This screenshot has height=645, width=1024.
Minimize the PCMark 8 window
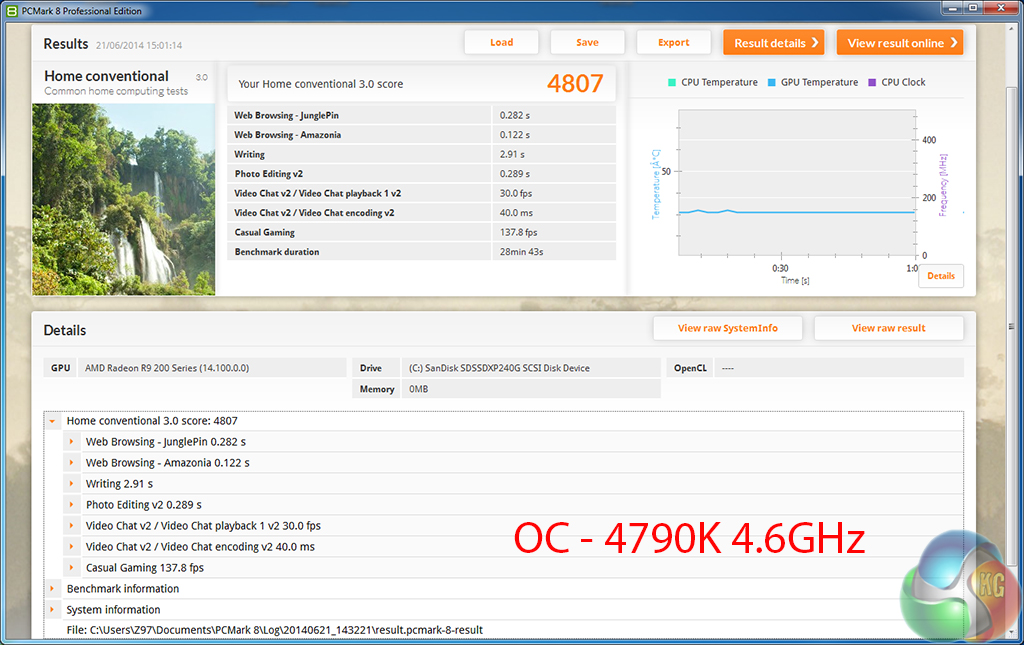click(x=953, y=8)
